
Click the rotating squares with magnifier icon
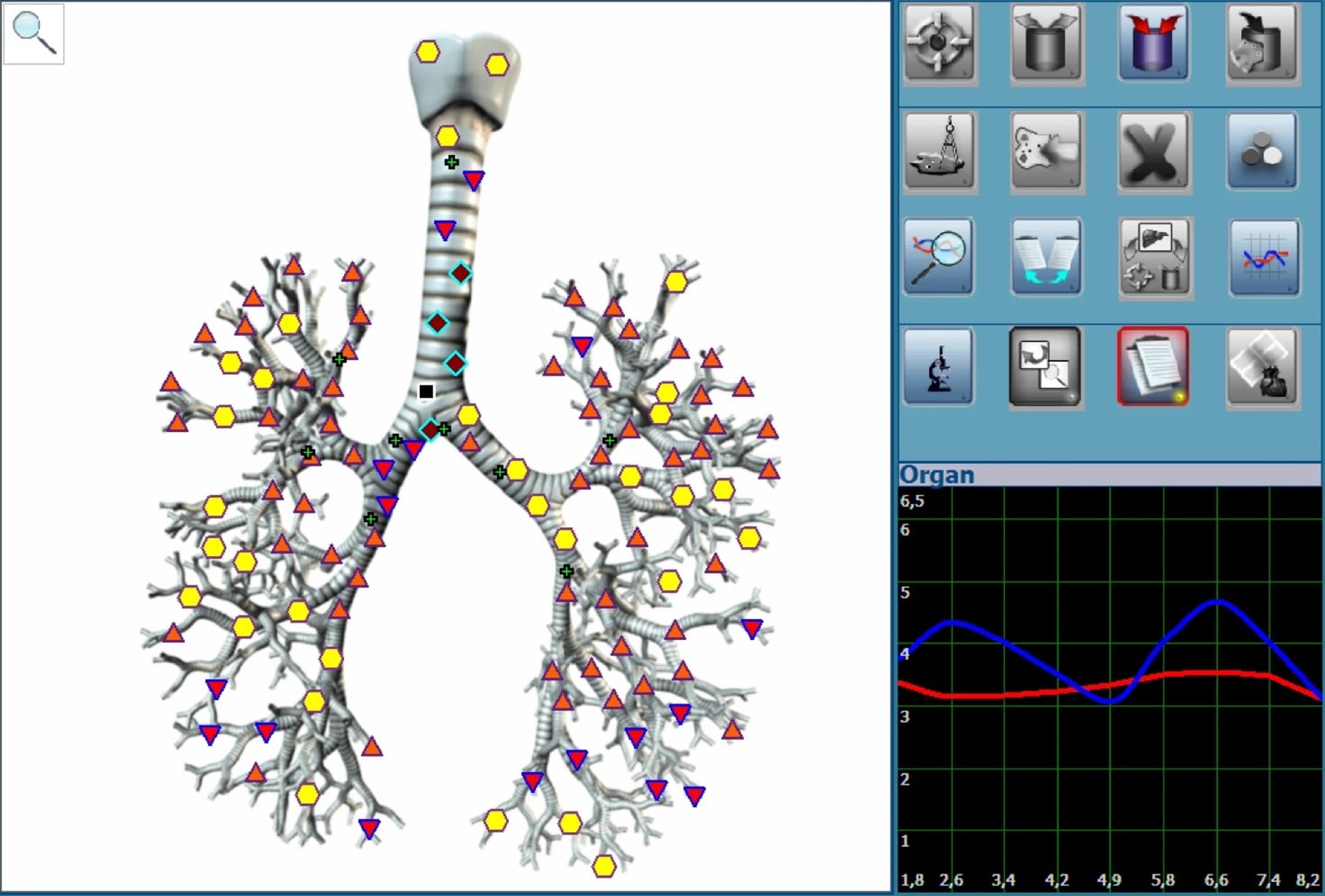click(x=1044, y=367)
